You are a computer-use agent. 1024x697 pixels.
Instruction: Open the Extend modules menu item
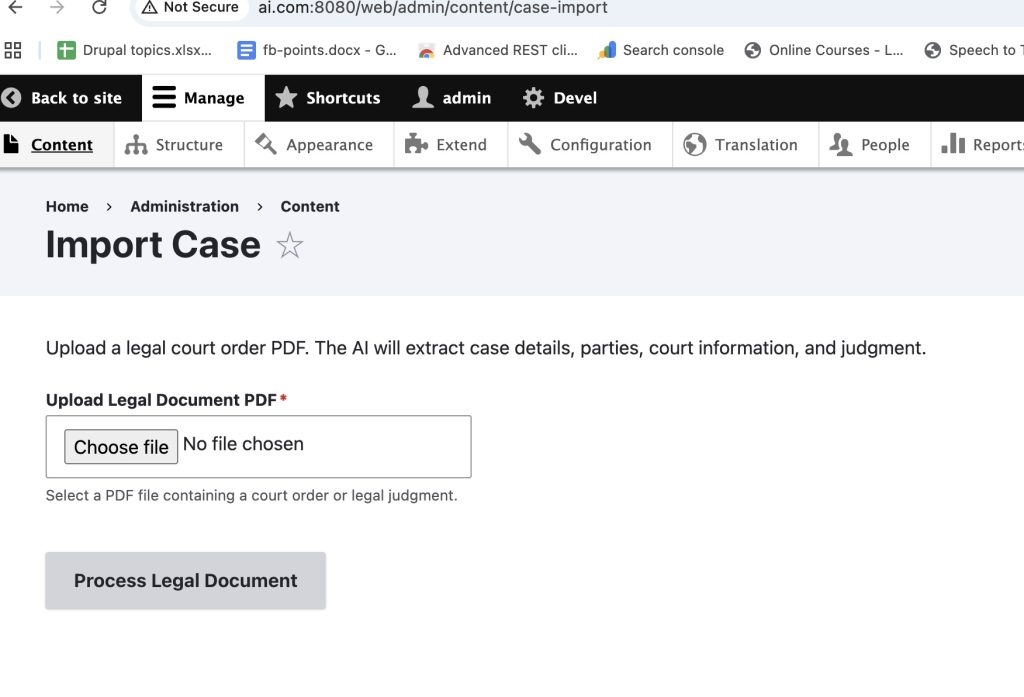point(446,145)
